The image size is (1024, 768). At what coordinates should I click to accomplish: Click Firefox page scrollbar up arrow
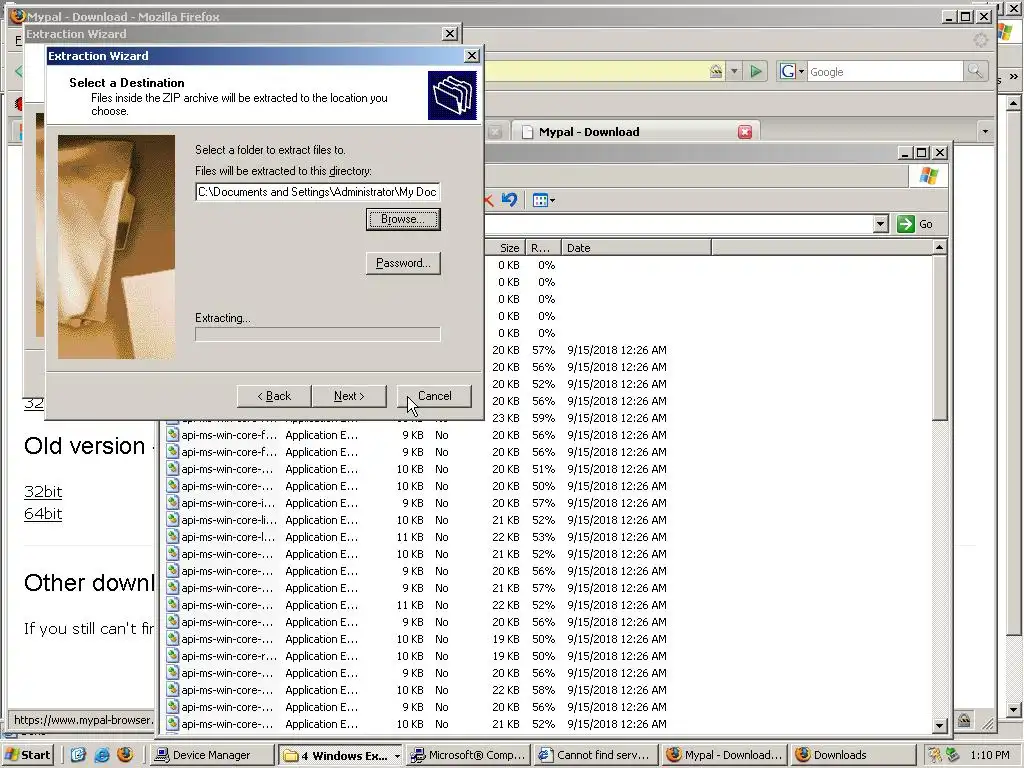tap(1013, 103)
